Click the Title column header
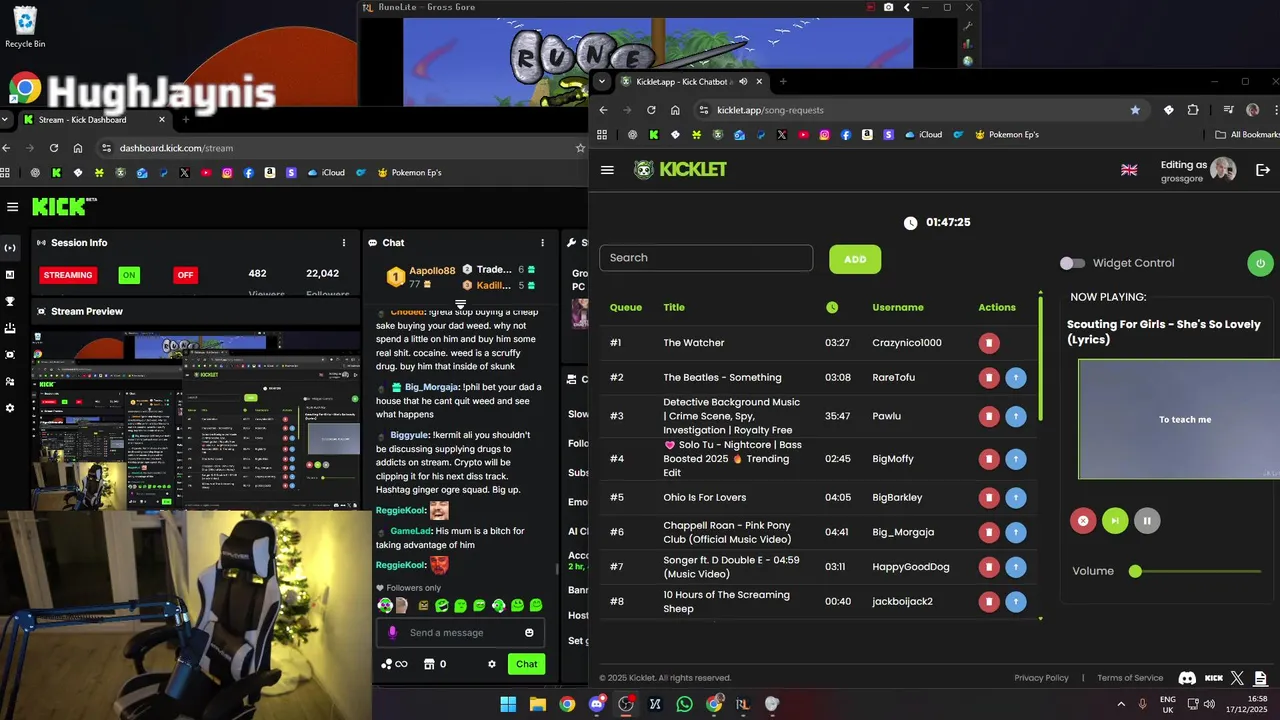 (x=674, y=307)
